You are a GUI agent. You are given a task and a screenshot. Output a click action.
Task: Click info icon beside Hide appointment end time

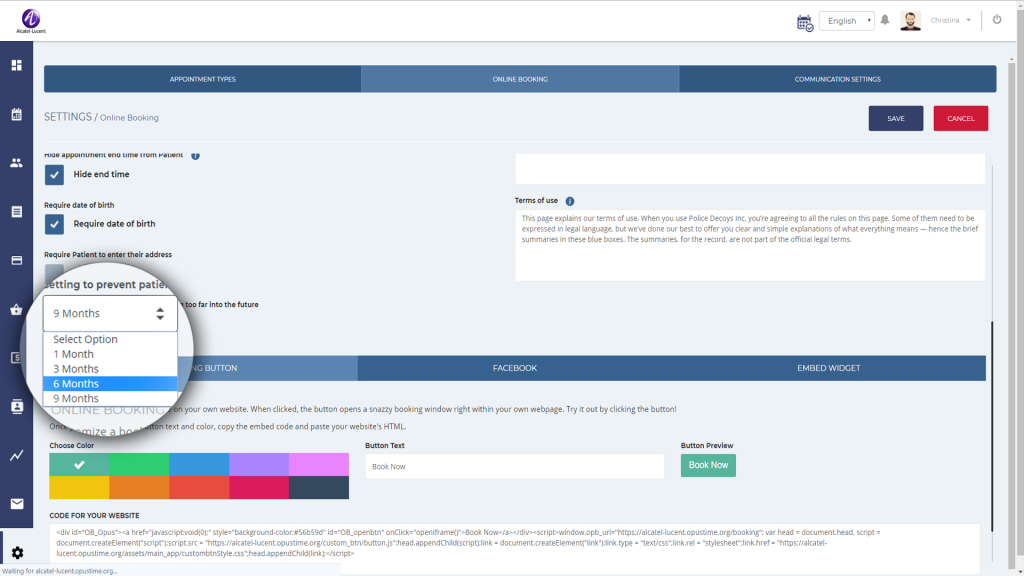[x=195, y=155]
